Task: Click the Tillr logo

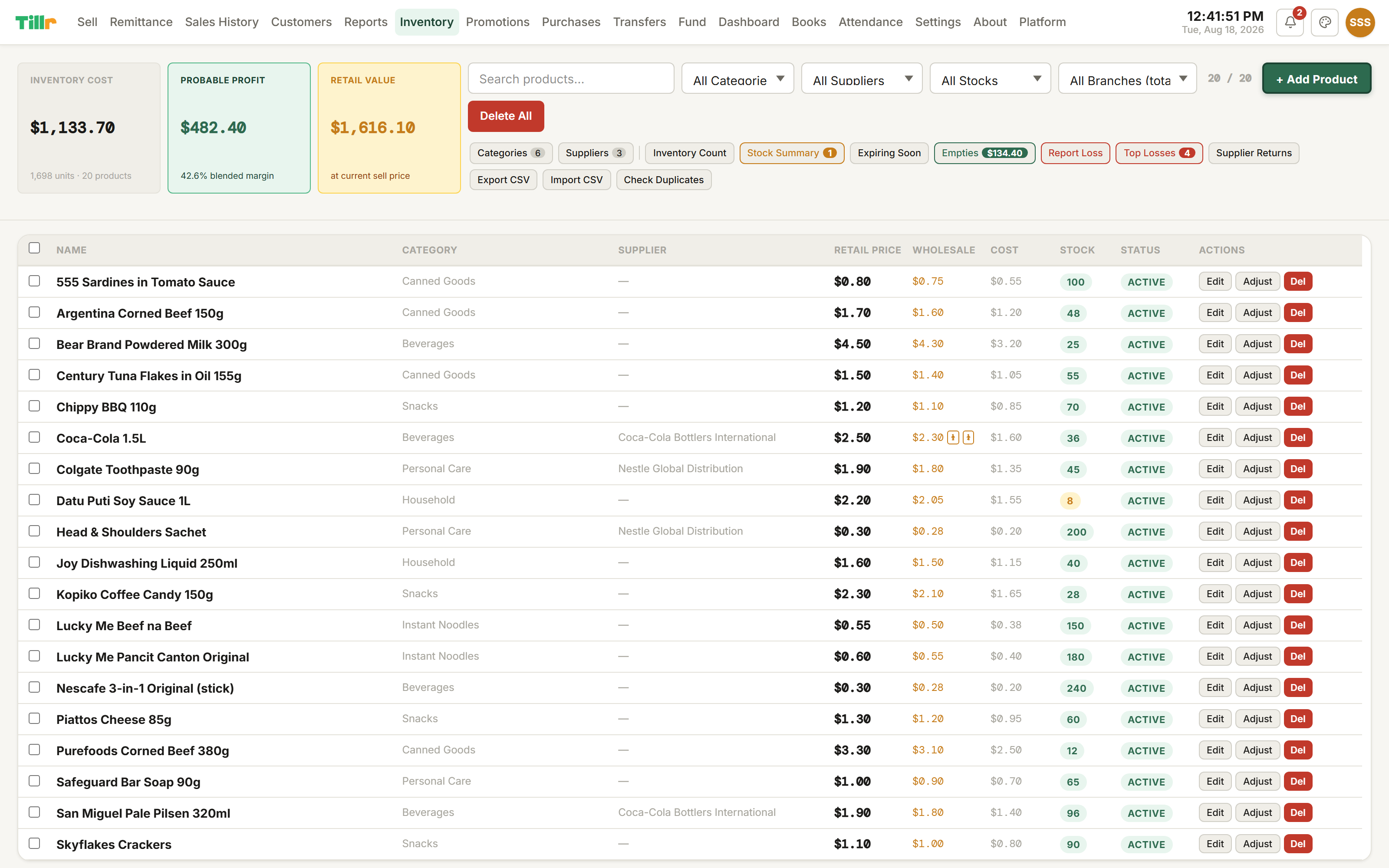Action: point(36,23)
